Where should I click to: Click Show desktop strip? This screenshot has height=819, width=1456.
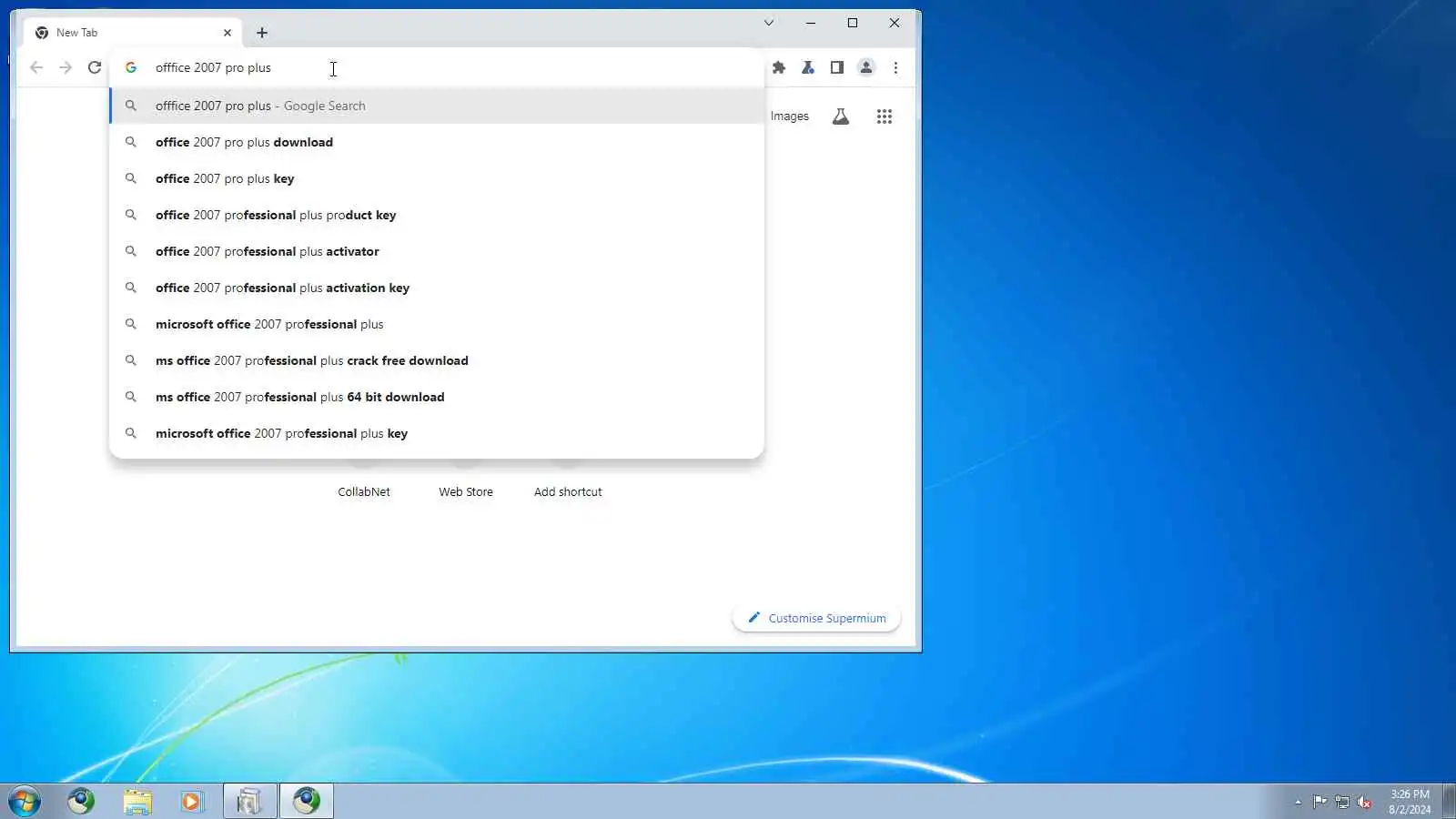[1449, 801]
